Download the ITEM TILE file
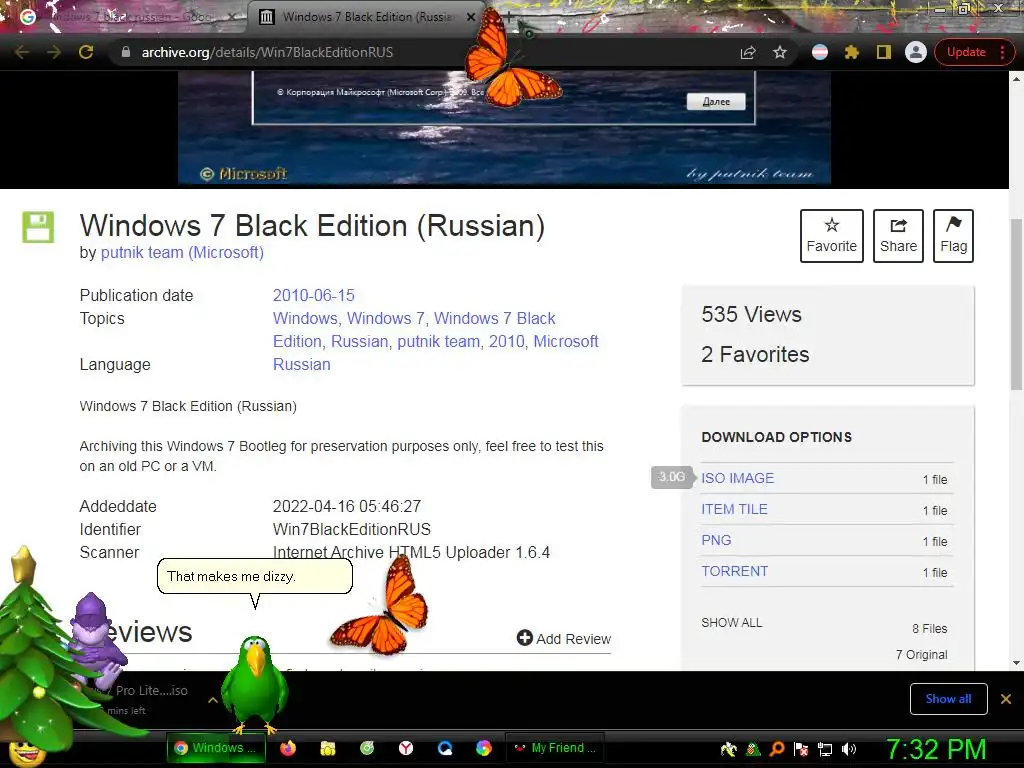The height and width of the screenshot is (768, 1024). [734, 509]
